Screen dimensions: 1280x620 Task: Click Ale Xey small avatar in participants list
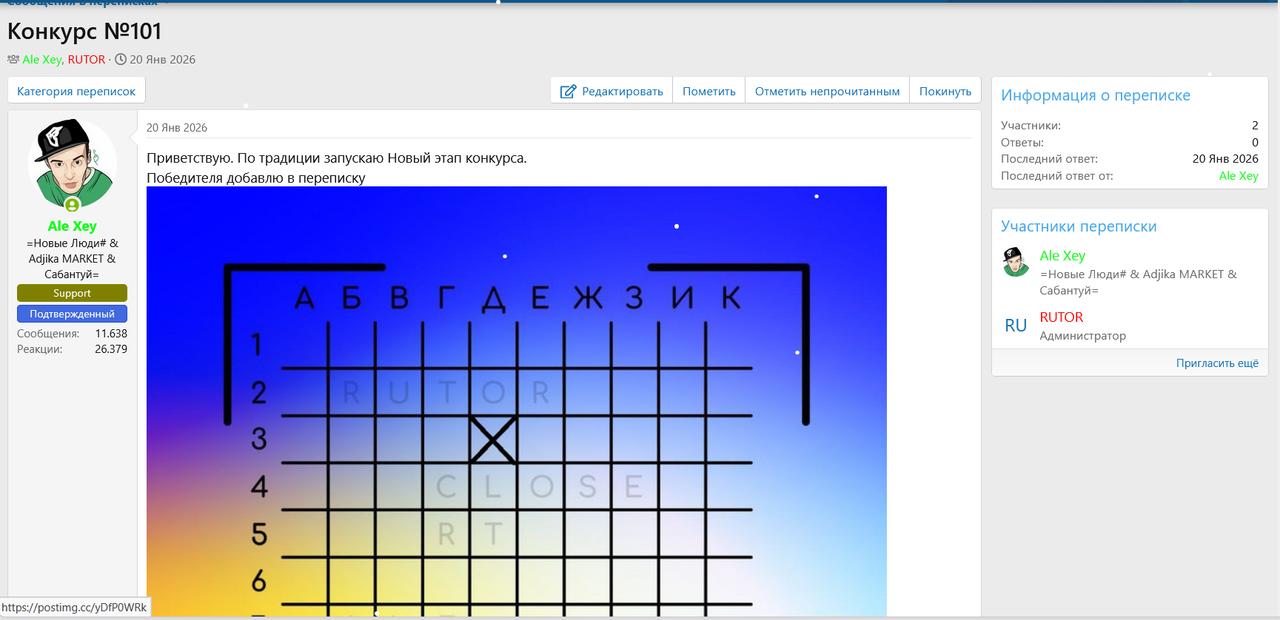click(1016, 262)
